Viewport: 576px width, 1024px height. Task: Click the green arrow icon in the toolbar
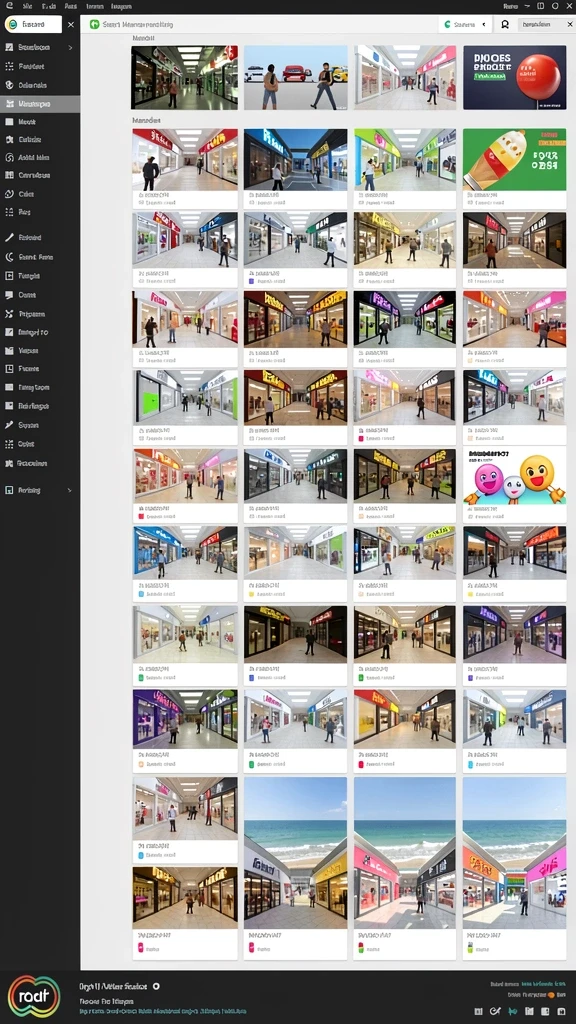coord(95,24)
